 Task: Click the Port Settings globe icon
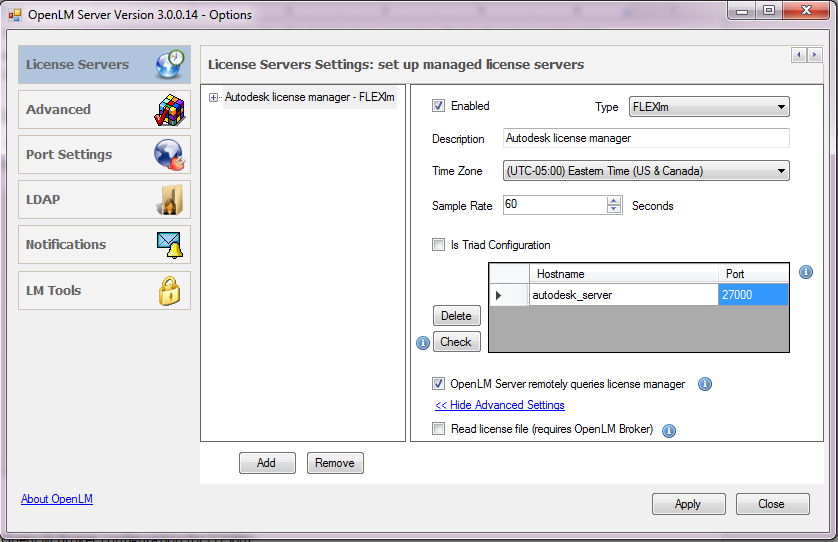169,155
